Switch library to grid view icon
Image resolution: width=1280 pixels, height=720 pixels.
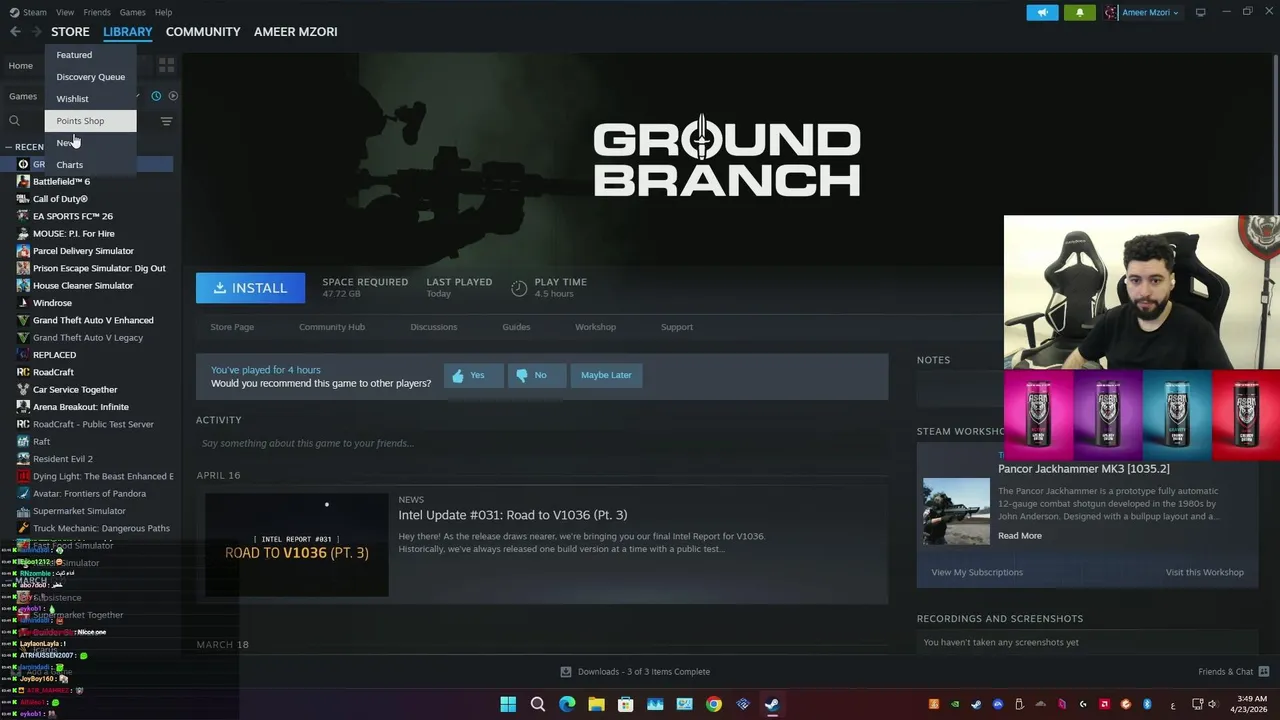(167, 65)
